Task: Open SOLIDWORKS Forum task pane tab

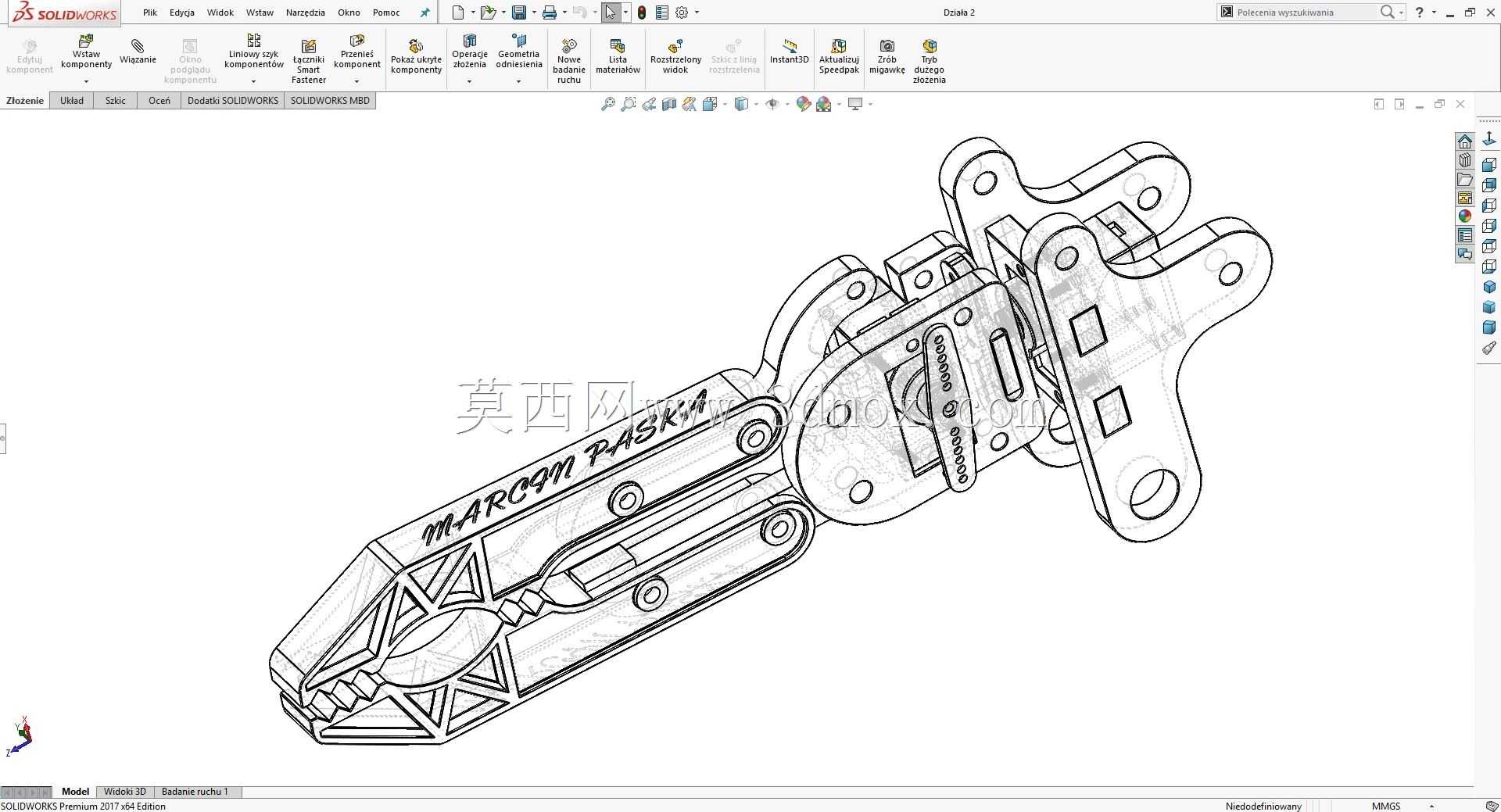Action: click(1464, 254)
